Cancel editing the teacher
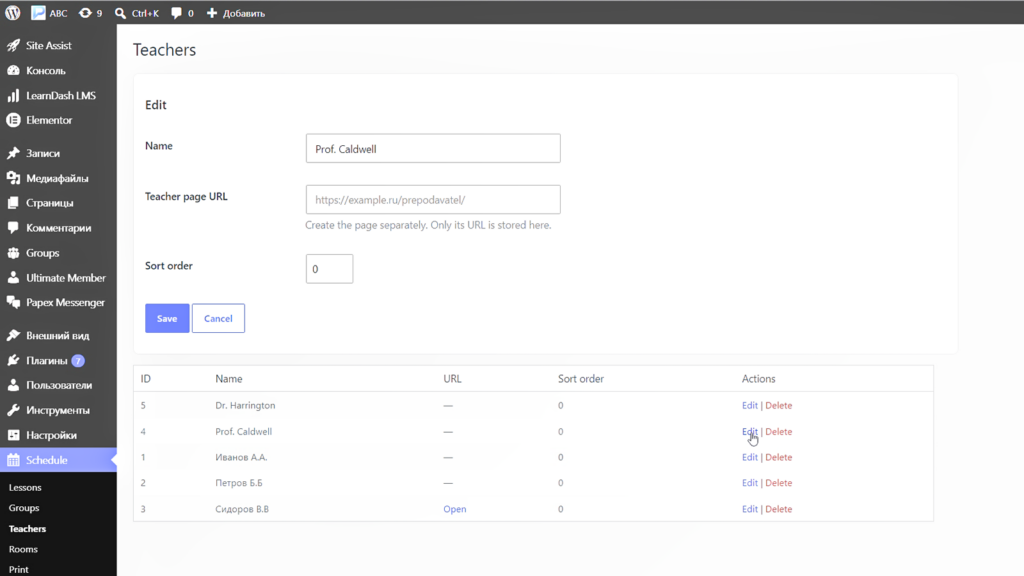1024x576 pixels. click(218, 318)
